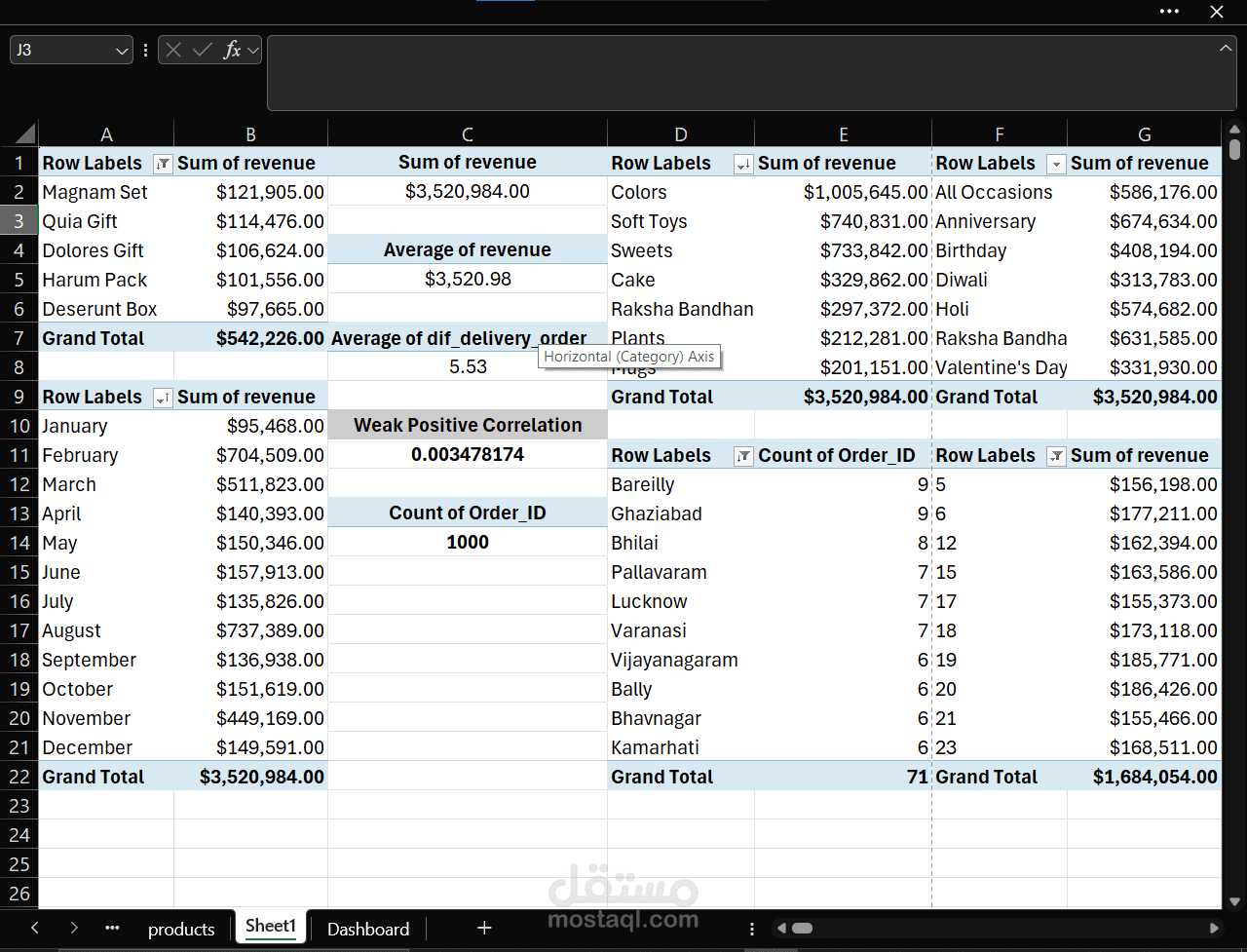Select column E header
The width and height of the screenshot is (1247, 952).
[x=843, y=133]
